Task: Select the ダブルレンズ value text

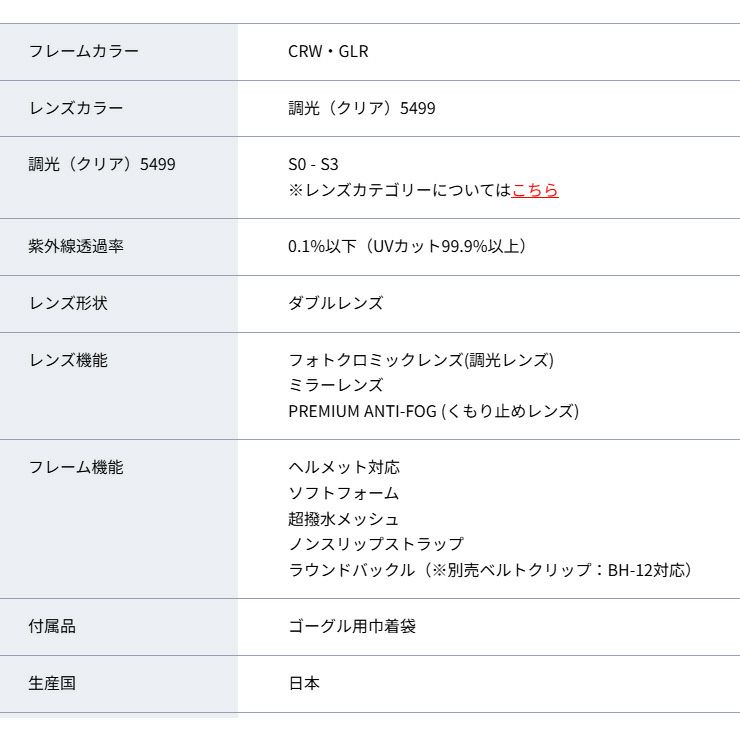Action: point(336,303)
